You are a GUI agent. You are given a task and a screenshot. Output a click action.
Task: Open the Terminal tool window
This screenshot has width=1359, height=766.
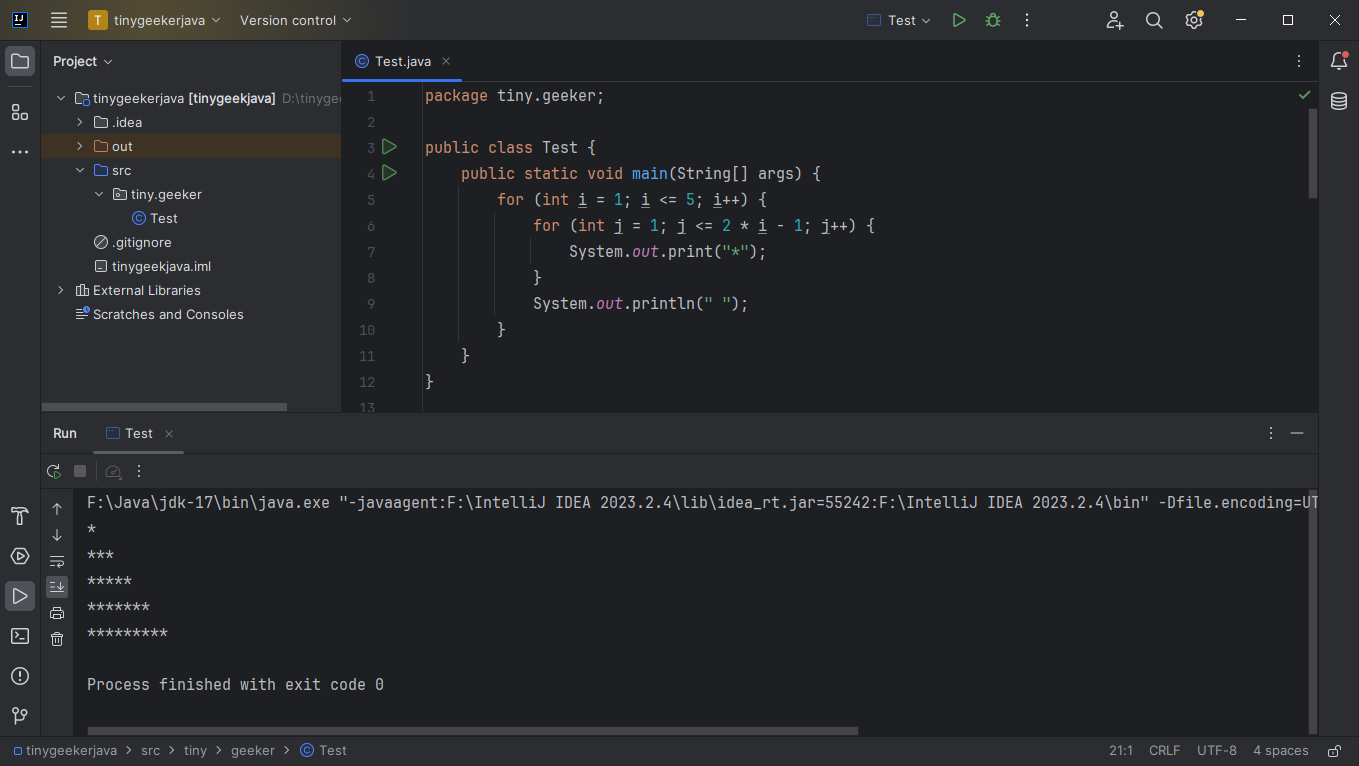click(20, 636)
